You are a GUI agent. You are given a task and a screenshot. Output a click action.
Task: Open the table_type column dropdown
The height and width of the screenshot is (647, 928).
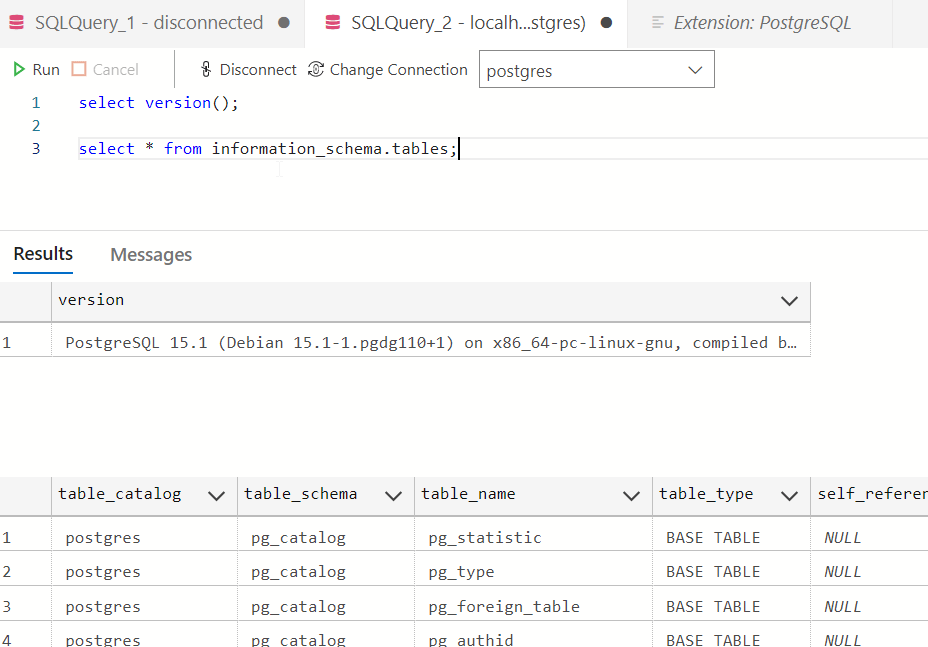coord(789,495)
